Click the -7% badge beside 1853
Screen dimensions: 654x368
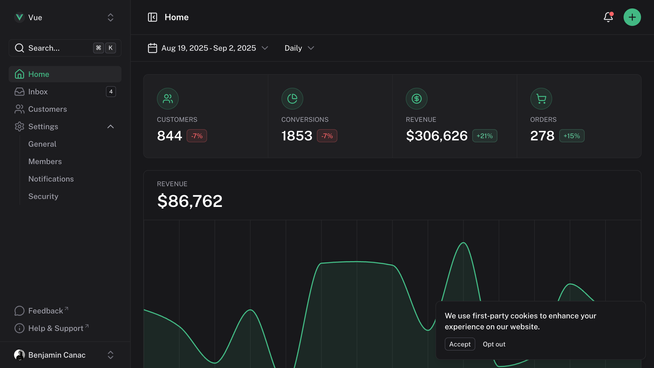327,136
